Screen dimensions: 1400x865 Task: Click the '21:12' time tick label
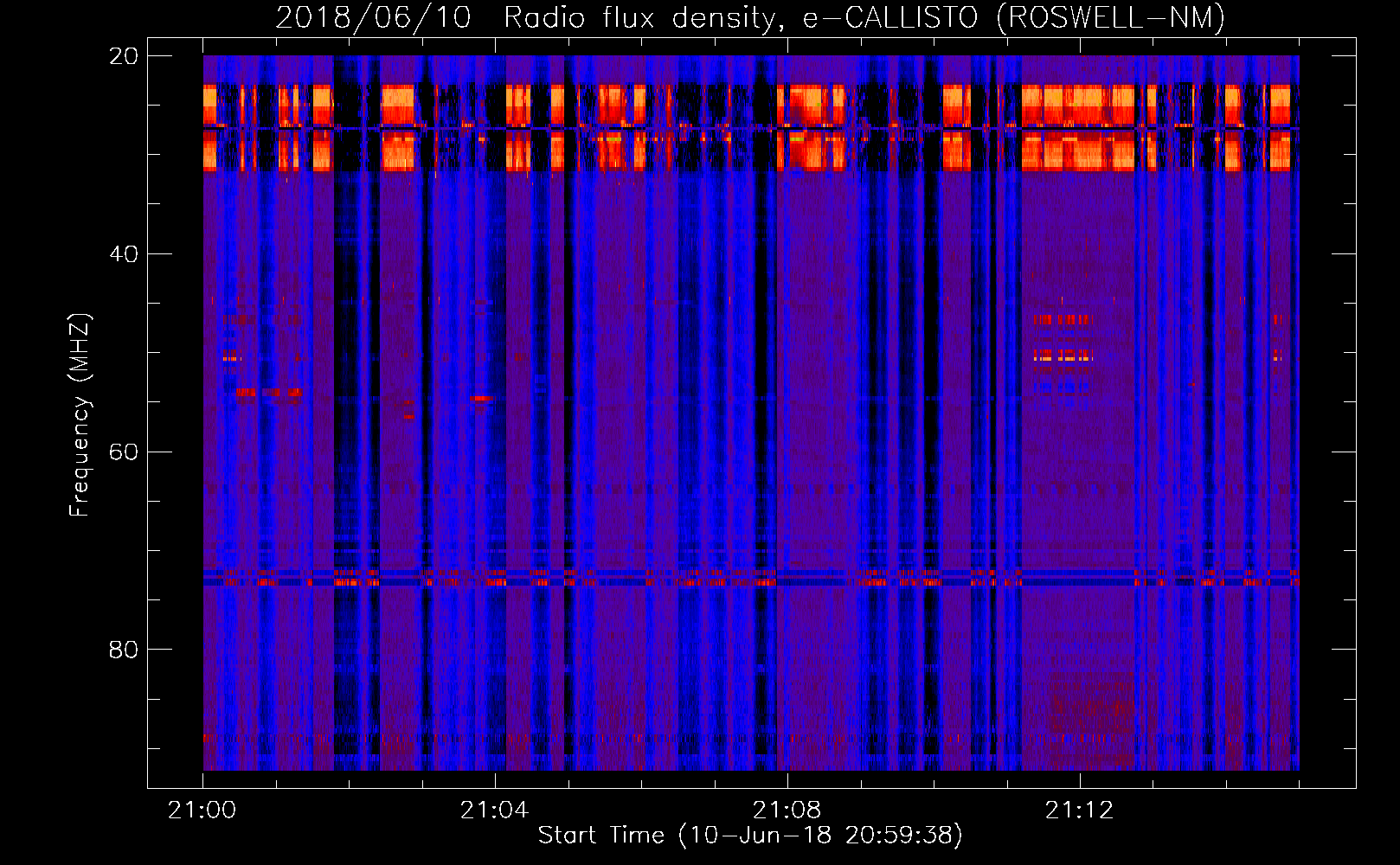point(1079,811)
